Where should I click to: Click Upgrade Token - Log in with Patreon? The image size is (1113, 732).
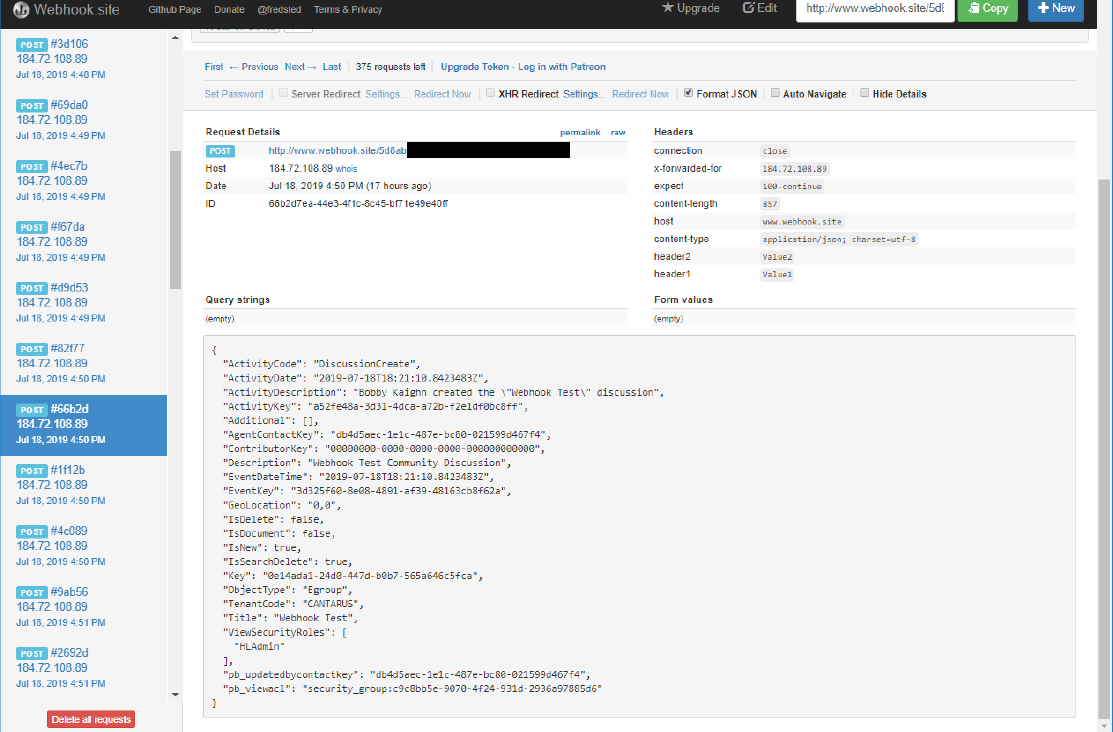[523, 67]
